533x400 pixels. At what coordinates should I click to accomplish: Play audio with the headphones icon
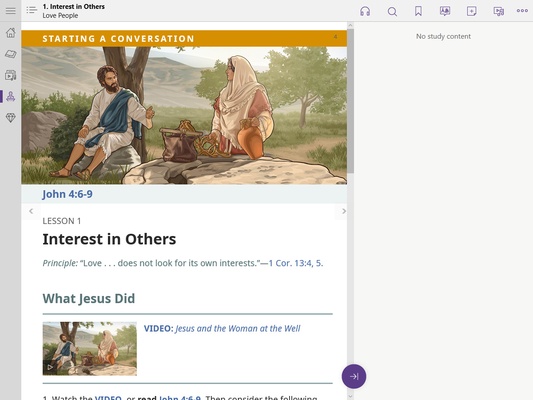click(365, 11)
